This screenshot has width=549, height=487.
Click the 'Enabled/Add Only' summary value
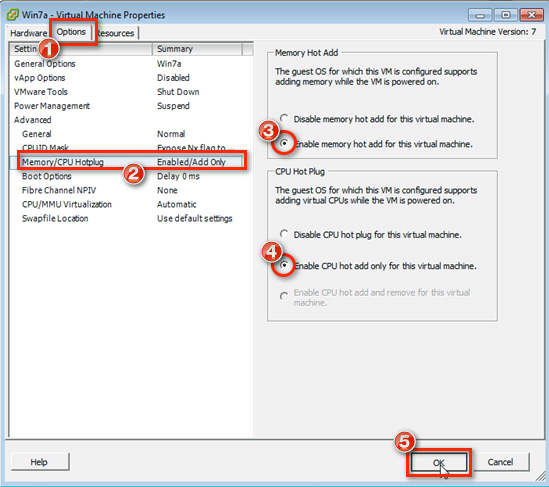(x=191, y=162)
